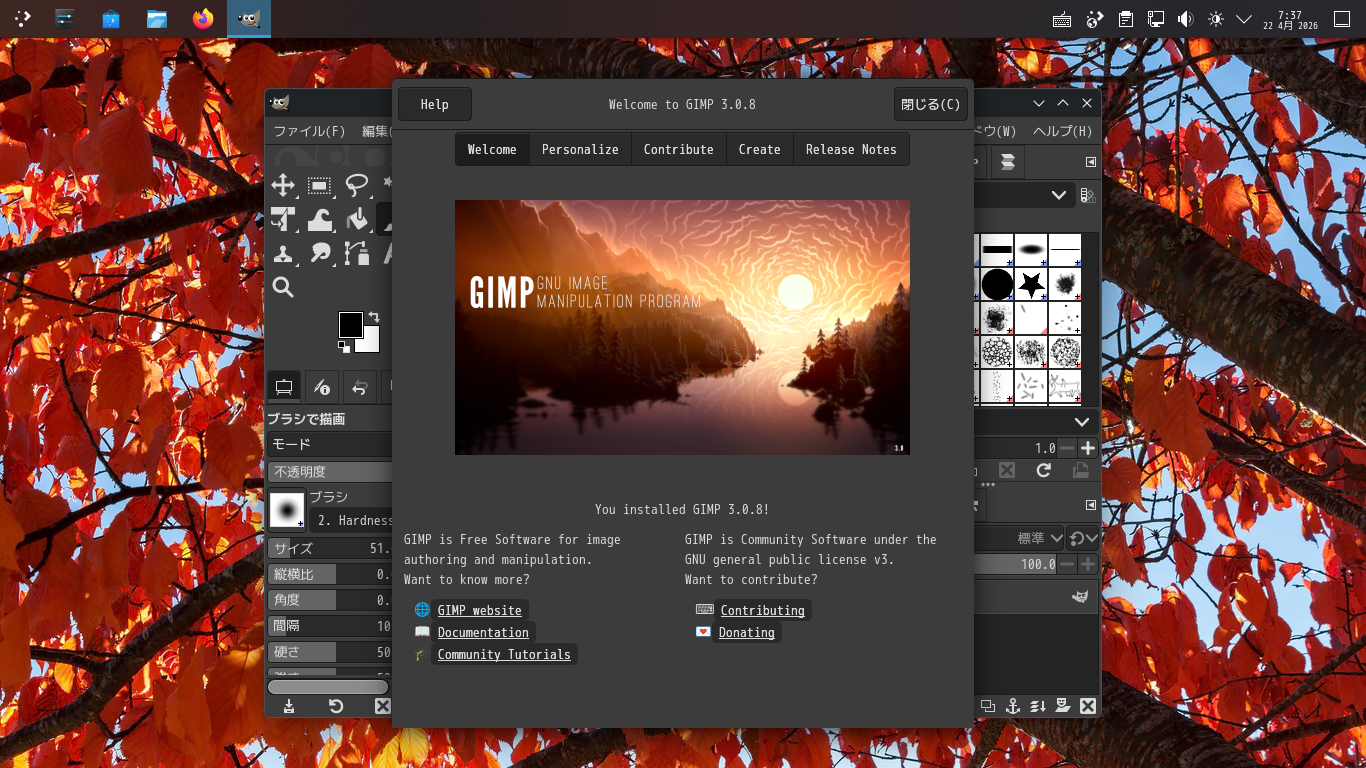Open the GIMP website link
Image resolution: width=1366 pixels, height=768 pixels.
click(x=479, y=610)
